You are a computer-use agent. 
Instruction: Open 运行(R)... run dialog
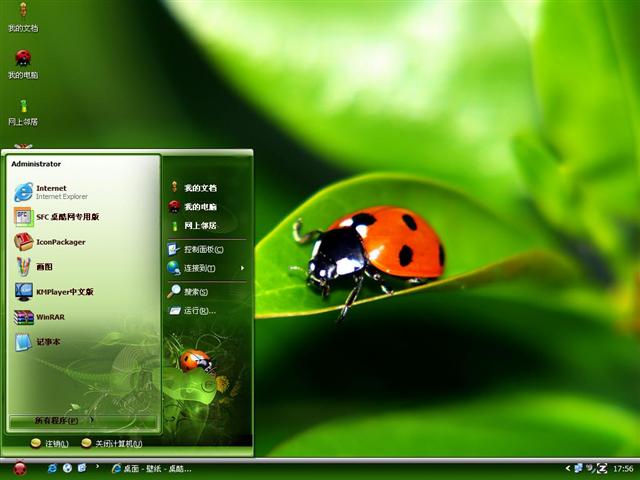[207, 311]
